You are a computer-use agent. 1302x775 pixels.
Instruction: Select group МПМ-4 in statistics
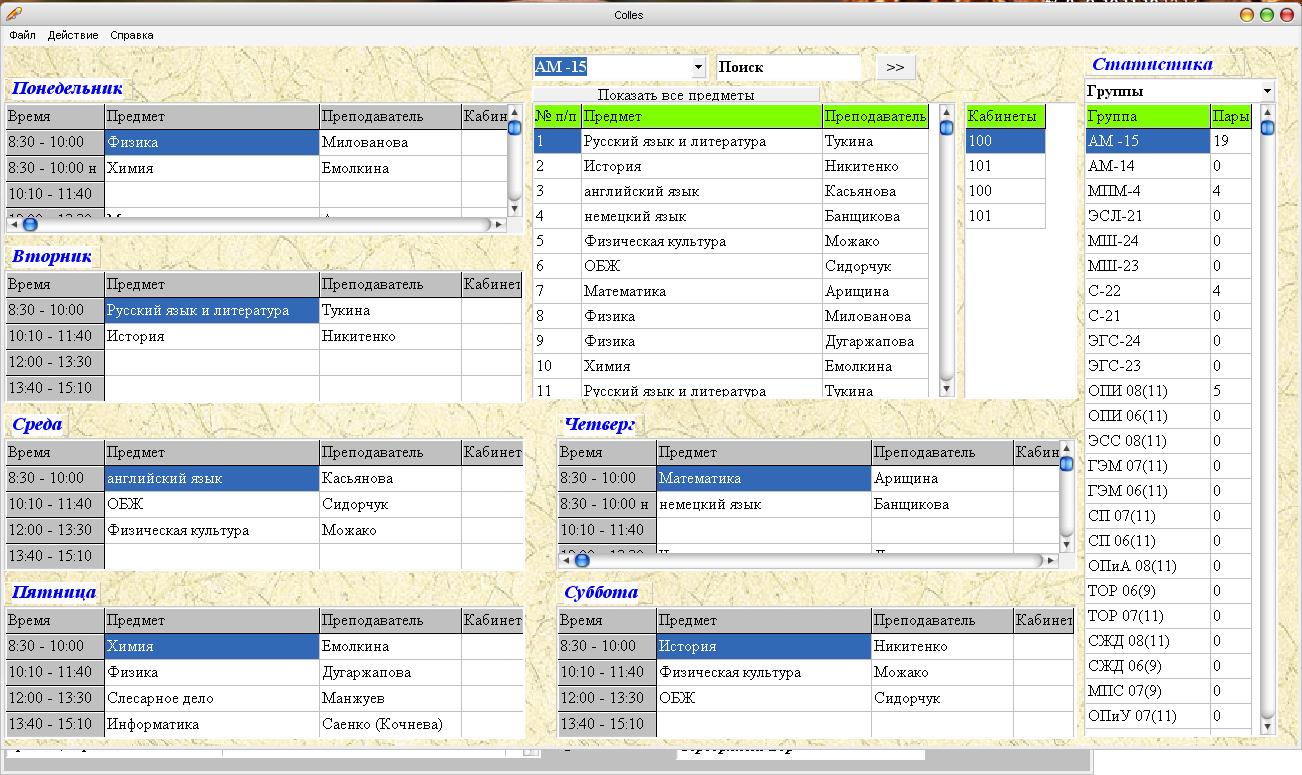[1146, 191]
